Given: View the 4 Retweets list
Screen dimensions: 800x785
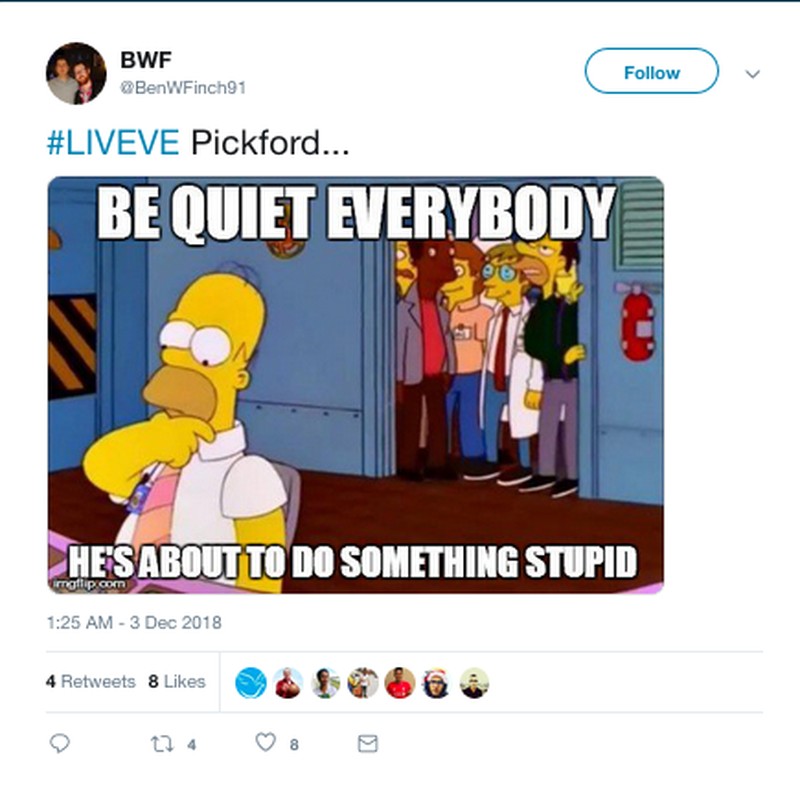Looking at the screenshot, I should tap(91, 681).
